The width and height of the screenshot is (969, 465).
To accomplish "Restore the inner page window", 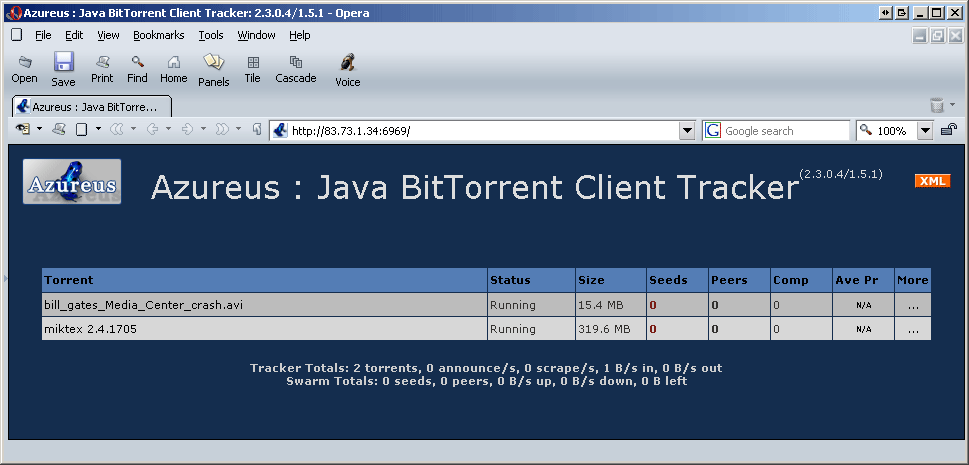I will [937, 36].
